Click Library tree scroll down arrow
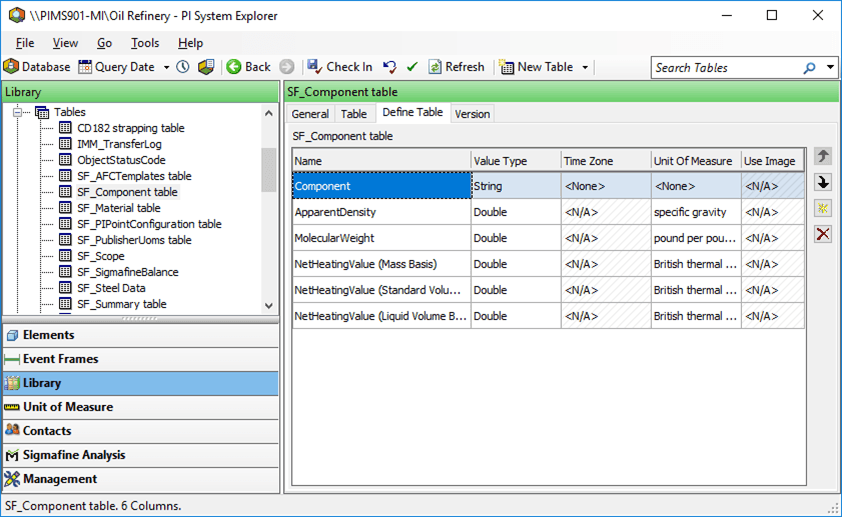The width and height of the screenshot is (842, 517). click(269, 305)
